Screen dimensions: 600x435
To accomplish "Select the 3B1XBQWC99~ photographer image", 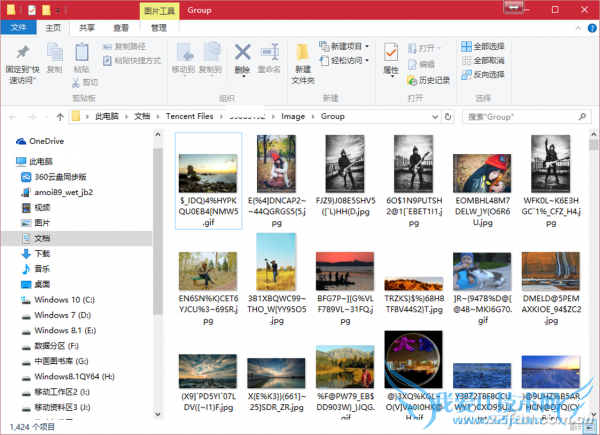I will pos(276,262).
